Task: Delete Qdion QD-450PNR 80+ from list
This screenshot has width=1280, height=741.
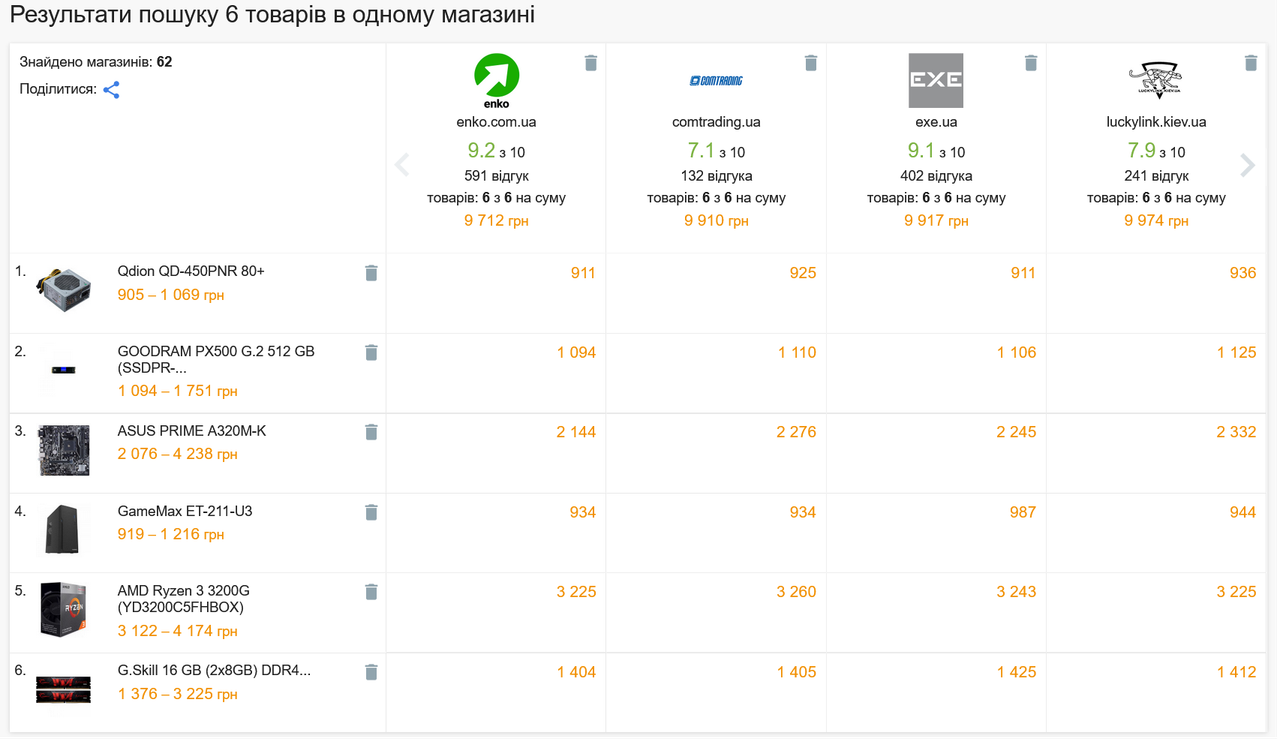Action: pyautogui.click(x=371, y=273)
